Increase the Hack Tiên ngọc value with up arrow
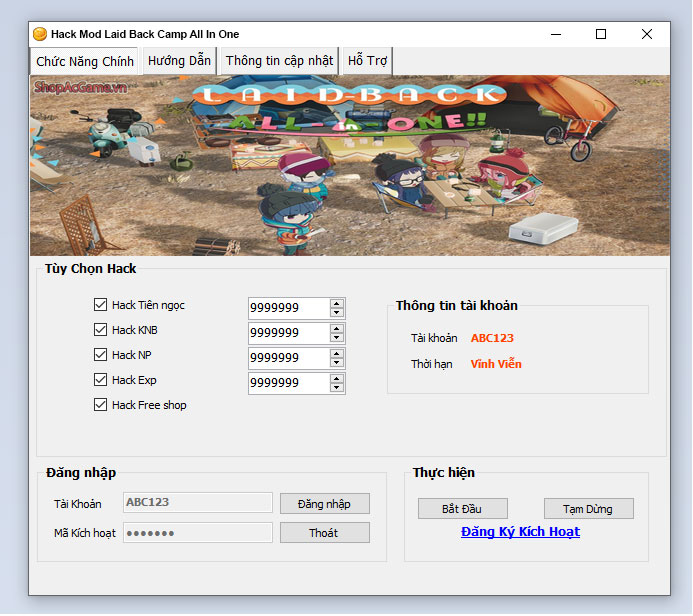The width and height of the screenshot is (693, 616). coord(337,303)
